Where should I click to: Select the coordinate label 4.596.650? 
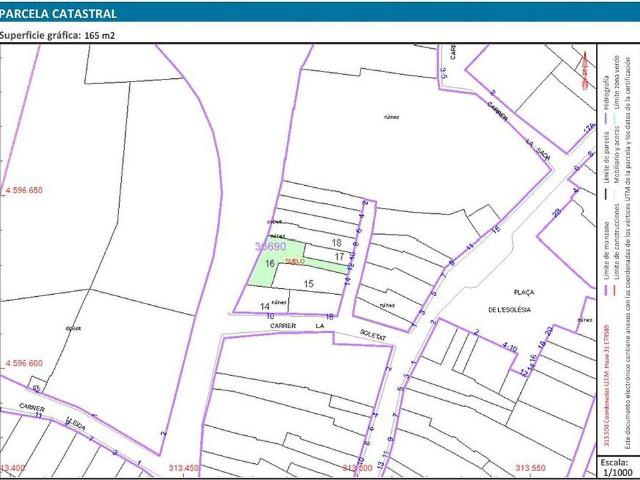click(x=24, y=190)
